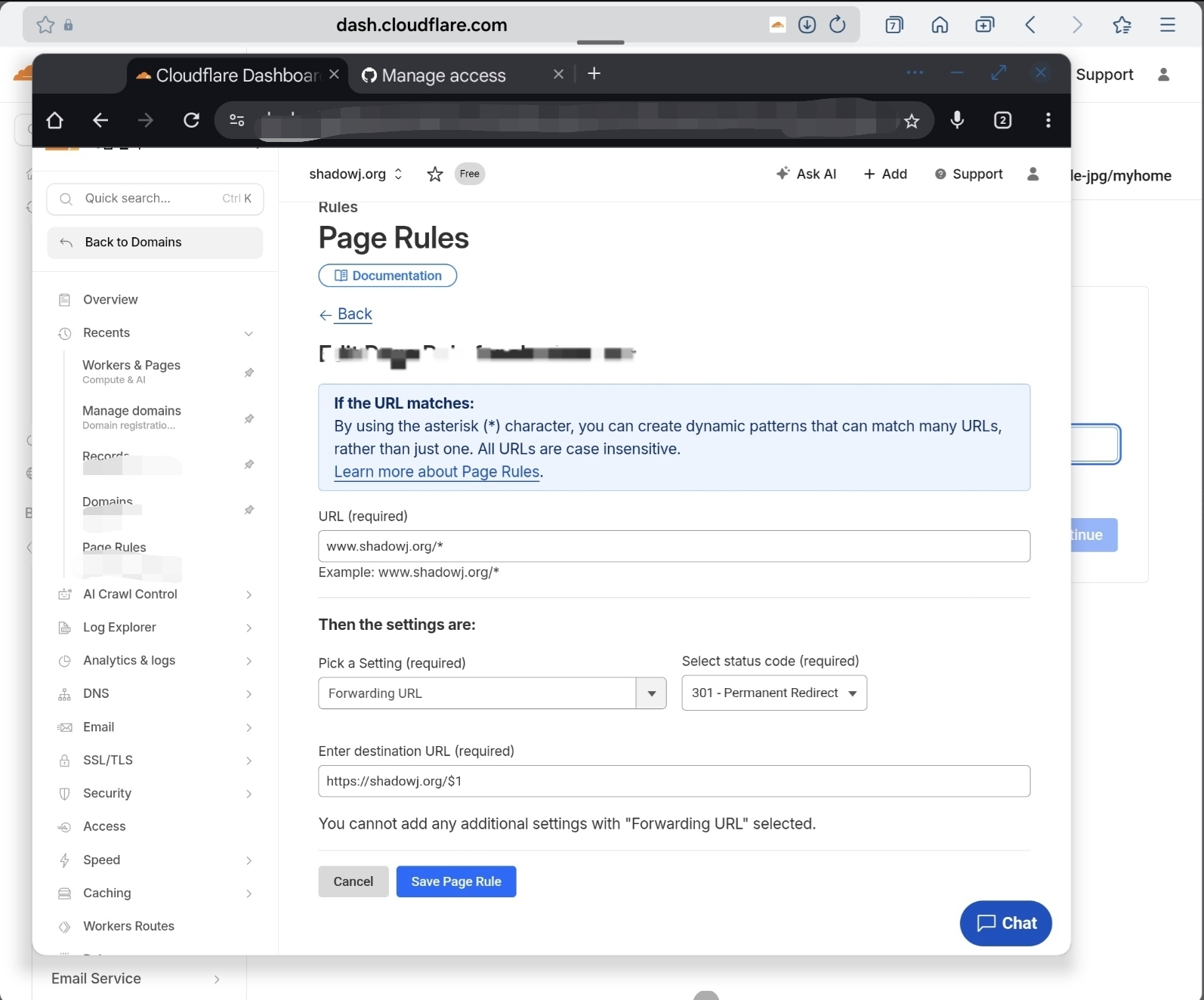Collapse the Recents section

pyautogui.click(x=249, y=333)
